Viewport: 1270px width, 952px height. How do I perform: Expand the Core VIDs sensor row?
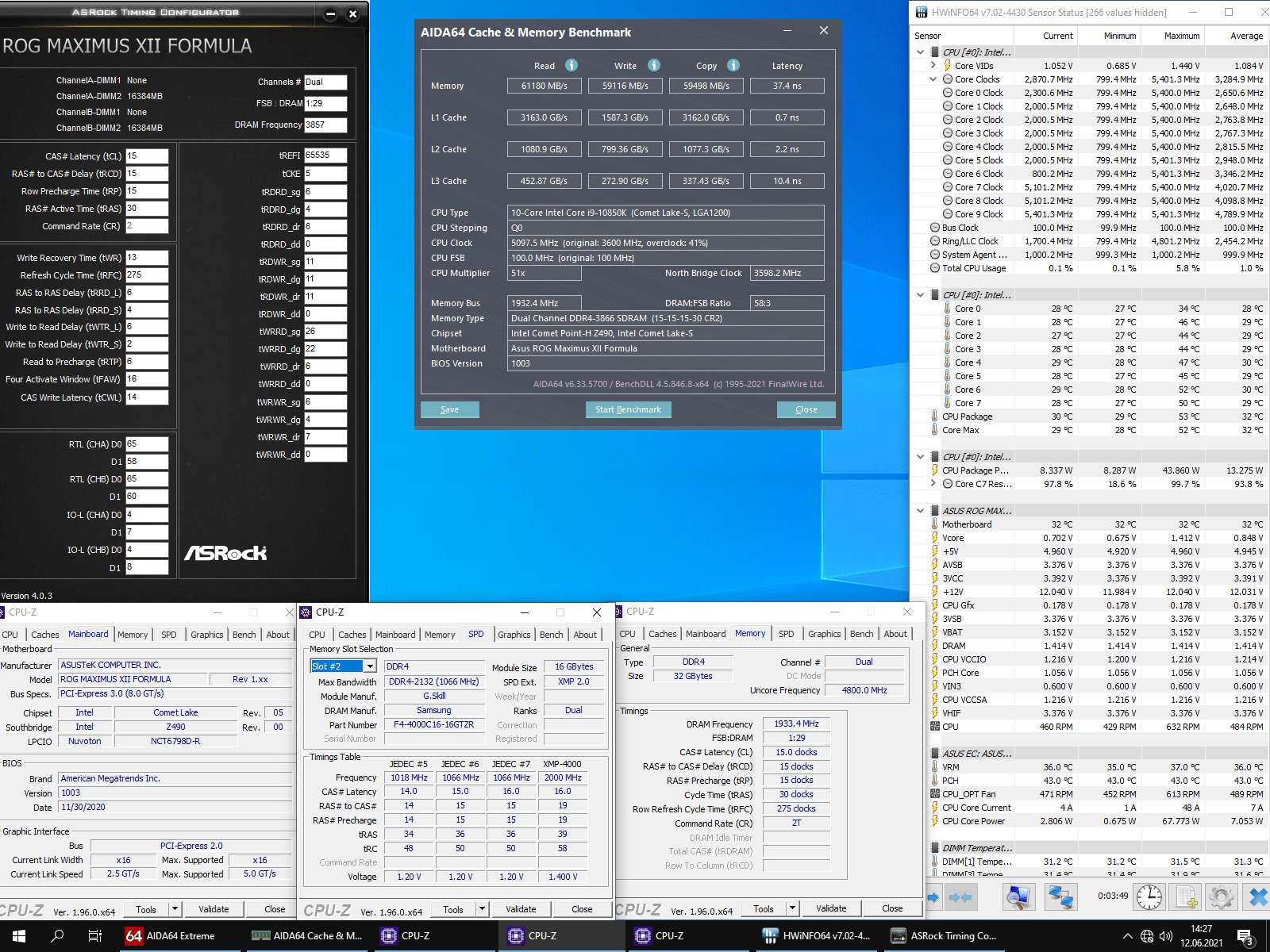pos(933,66)
